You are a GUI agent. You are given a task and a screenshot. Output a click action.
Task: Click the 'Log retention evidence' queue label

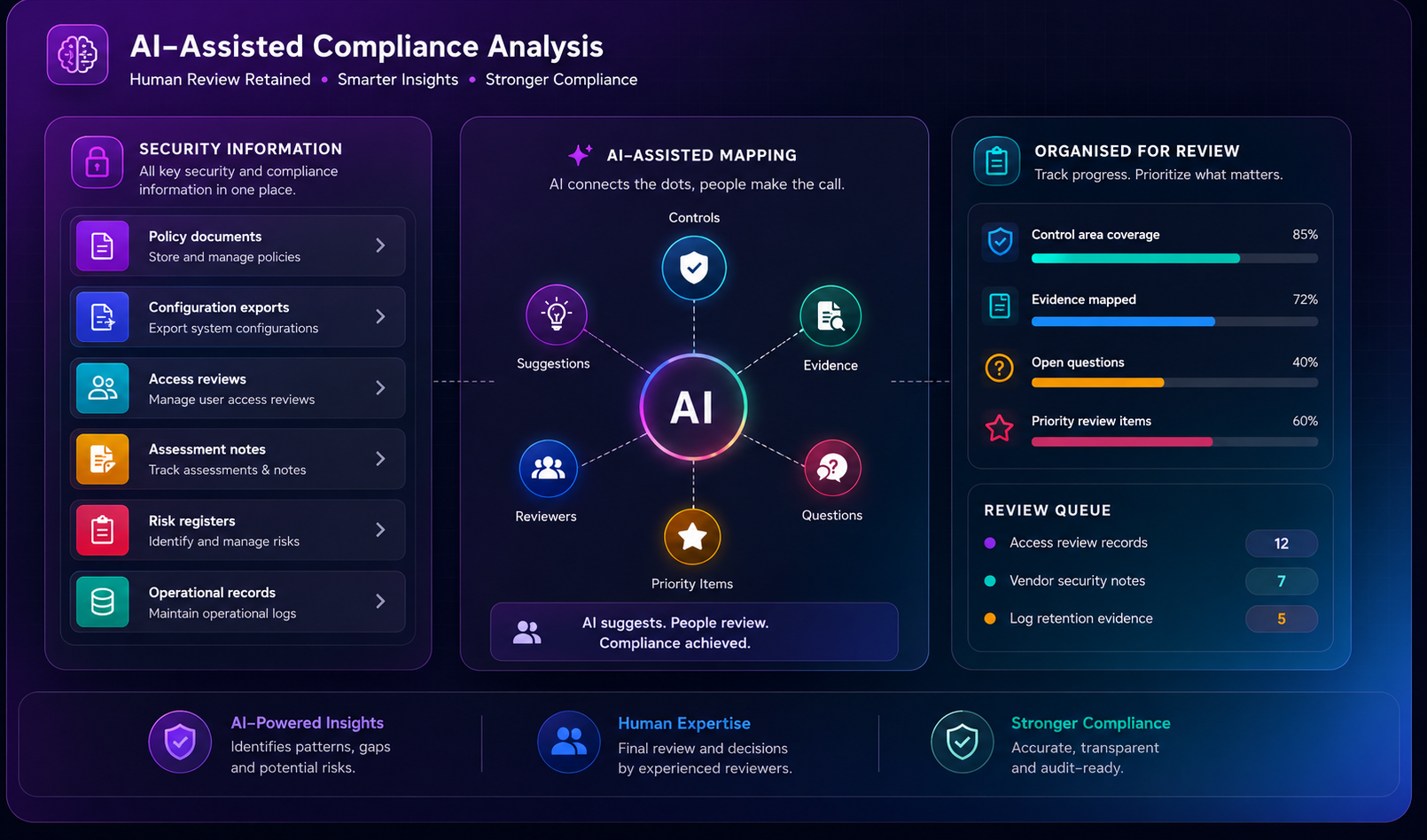[1081, 618]
